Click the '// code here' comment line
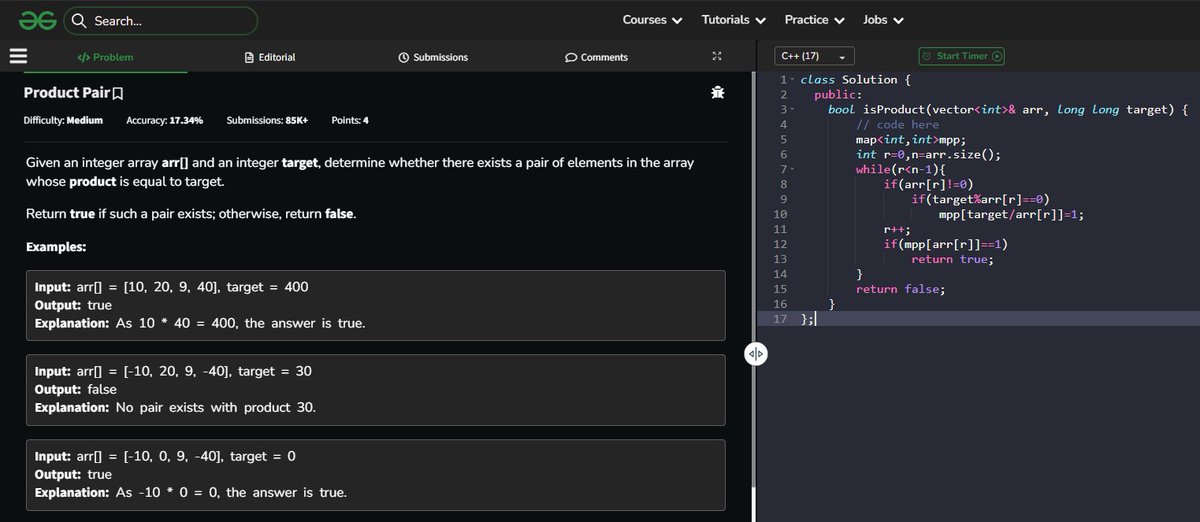Screen dimensions: 1200x522 coord(897,124)
